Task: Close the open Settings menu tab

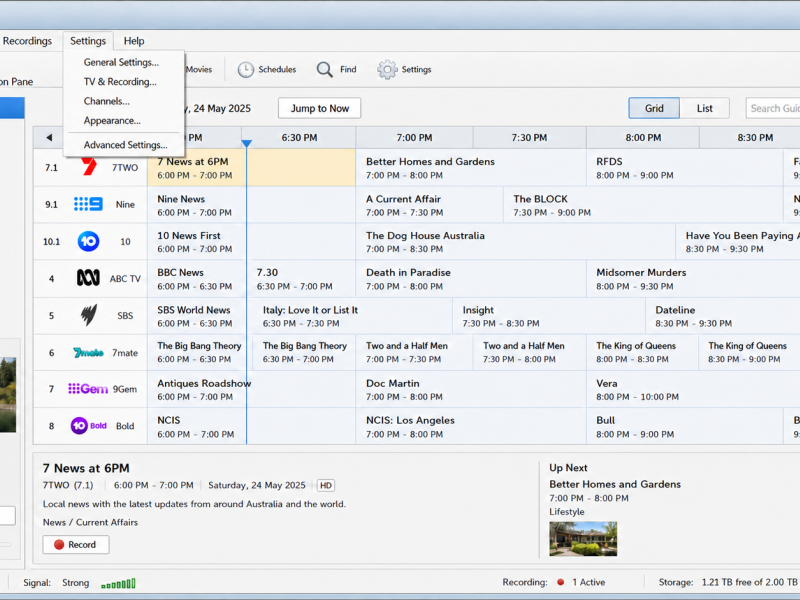Action: pyautogui.click(x=88, y=41)
